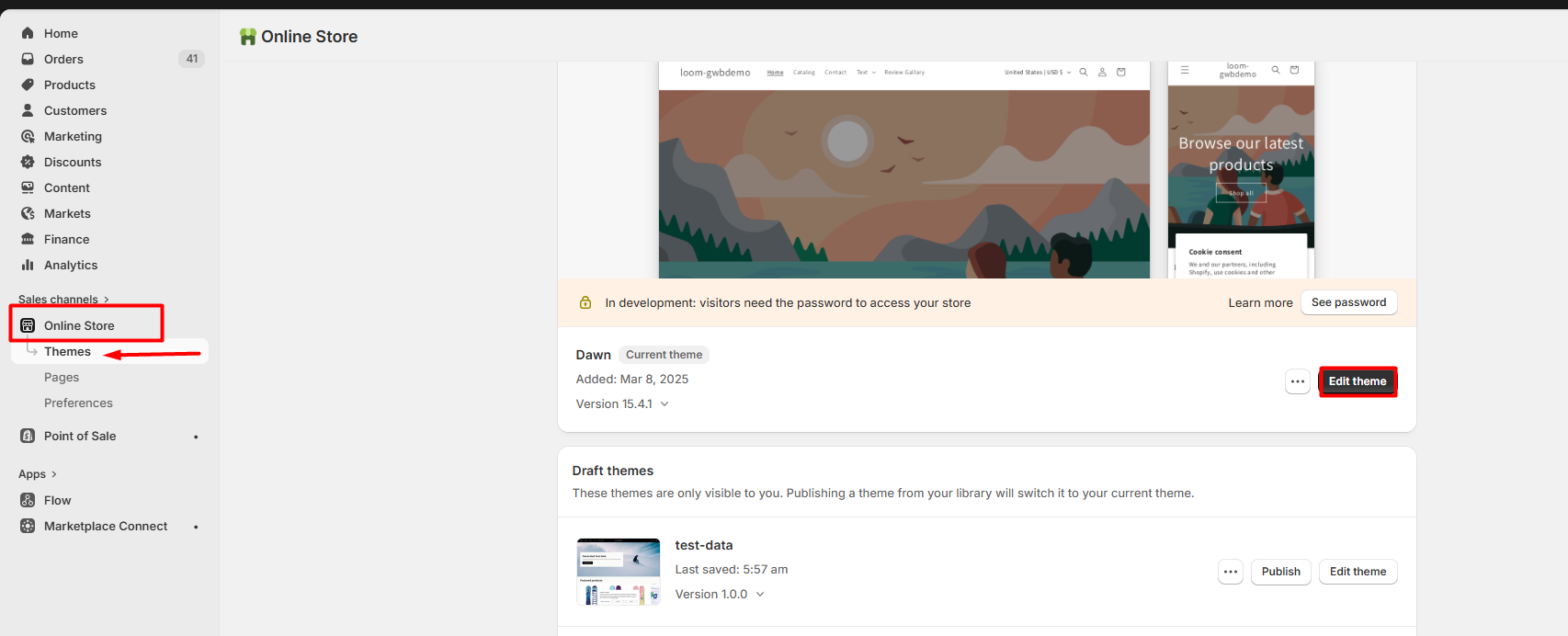Click the test-data theme thumbnail
The image size is (1568, 636).
pyautogui.click(x=619, y=572)
